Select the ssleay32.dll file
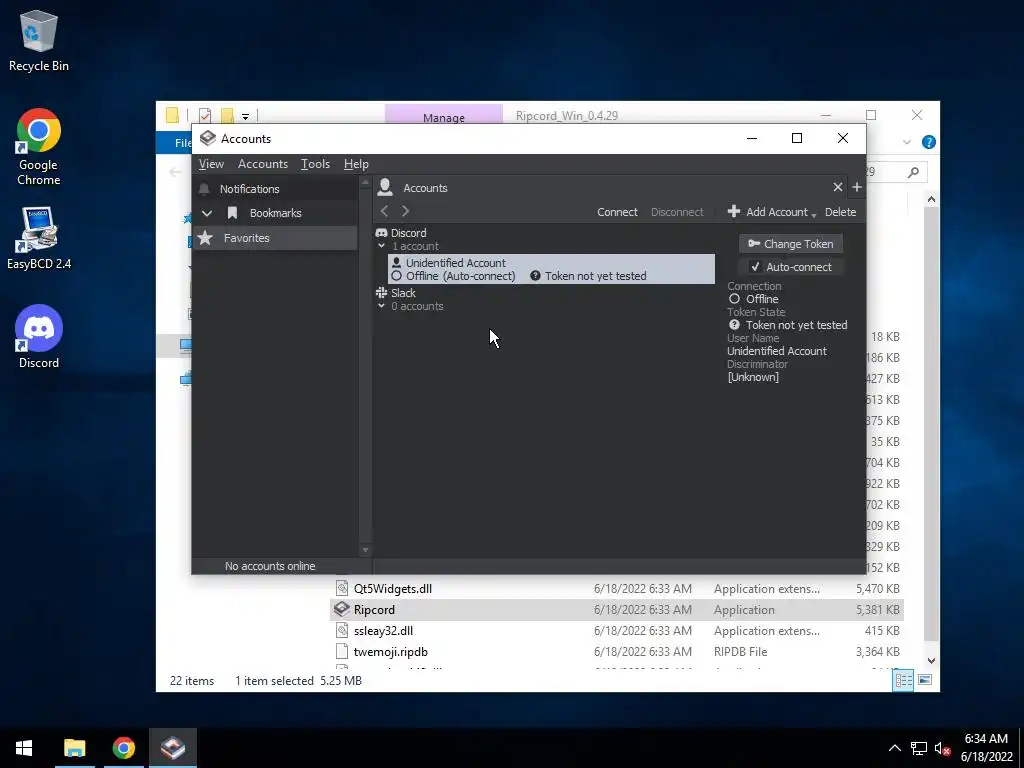This screenshot has width=1024, height=768. [x=617, y=630]
